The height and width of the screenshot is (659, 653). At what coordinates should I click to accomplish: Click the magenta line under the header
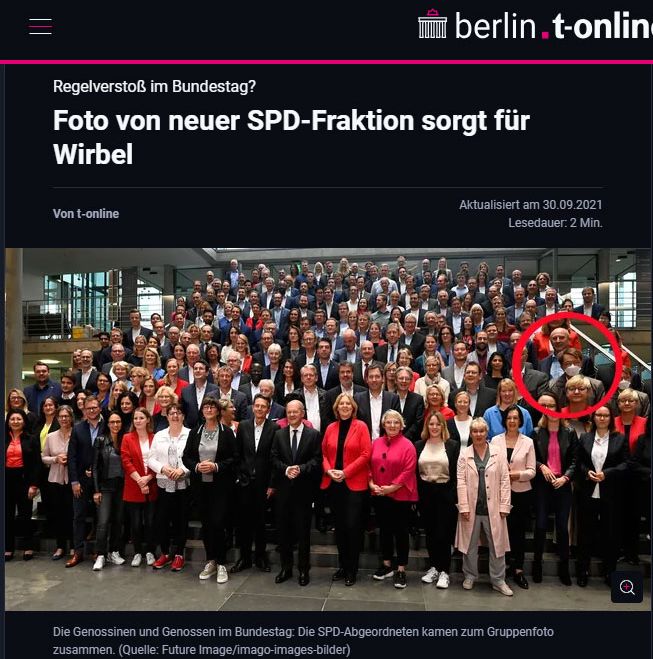click(326, 62)
